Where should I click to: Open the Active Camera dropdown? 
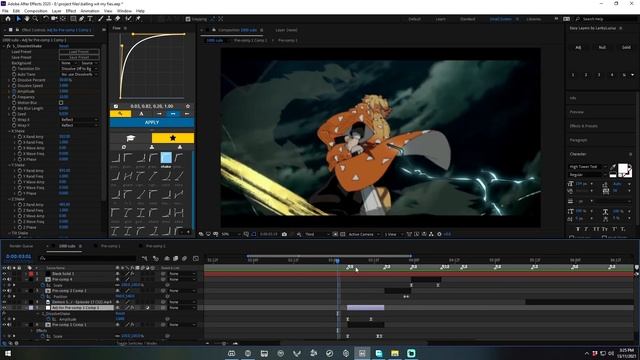click(364, 234)
